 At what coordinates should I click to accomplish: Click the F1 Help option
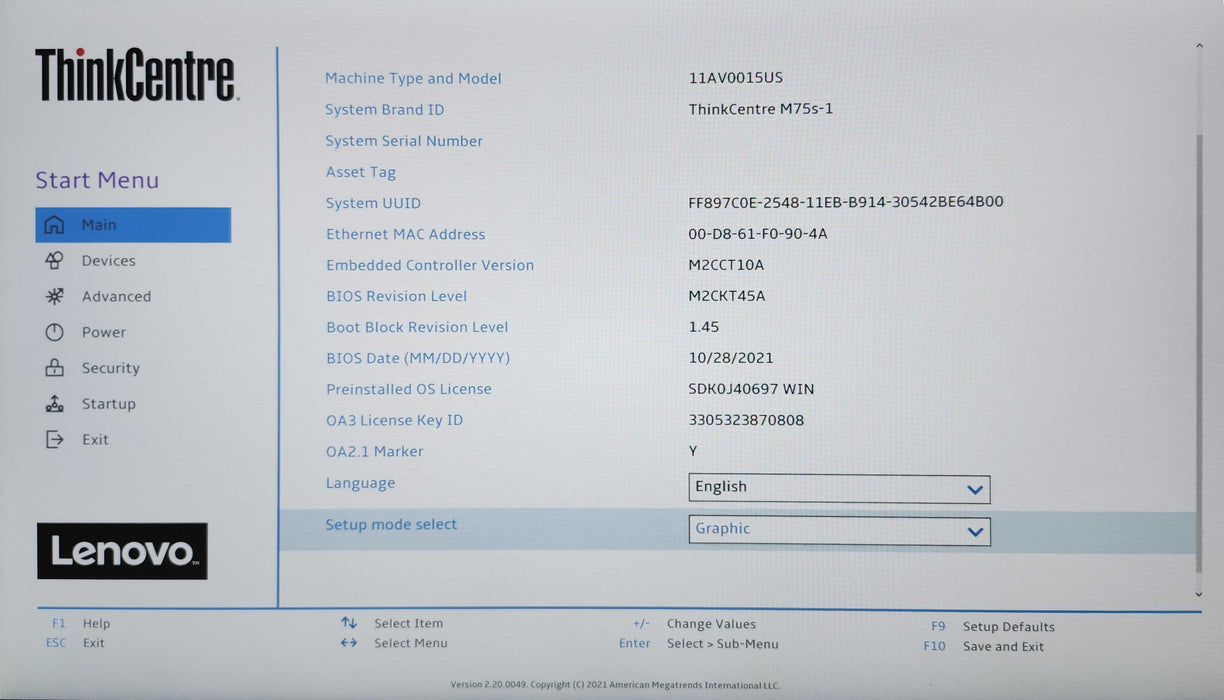(x=80, y=622)
